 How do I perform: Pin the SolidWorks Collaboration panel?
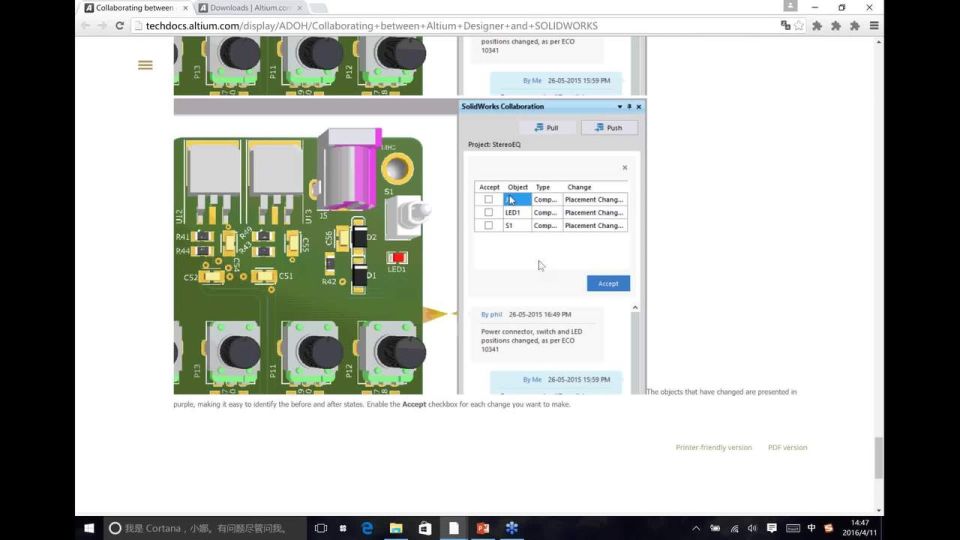tap(629, 107)
